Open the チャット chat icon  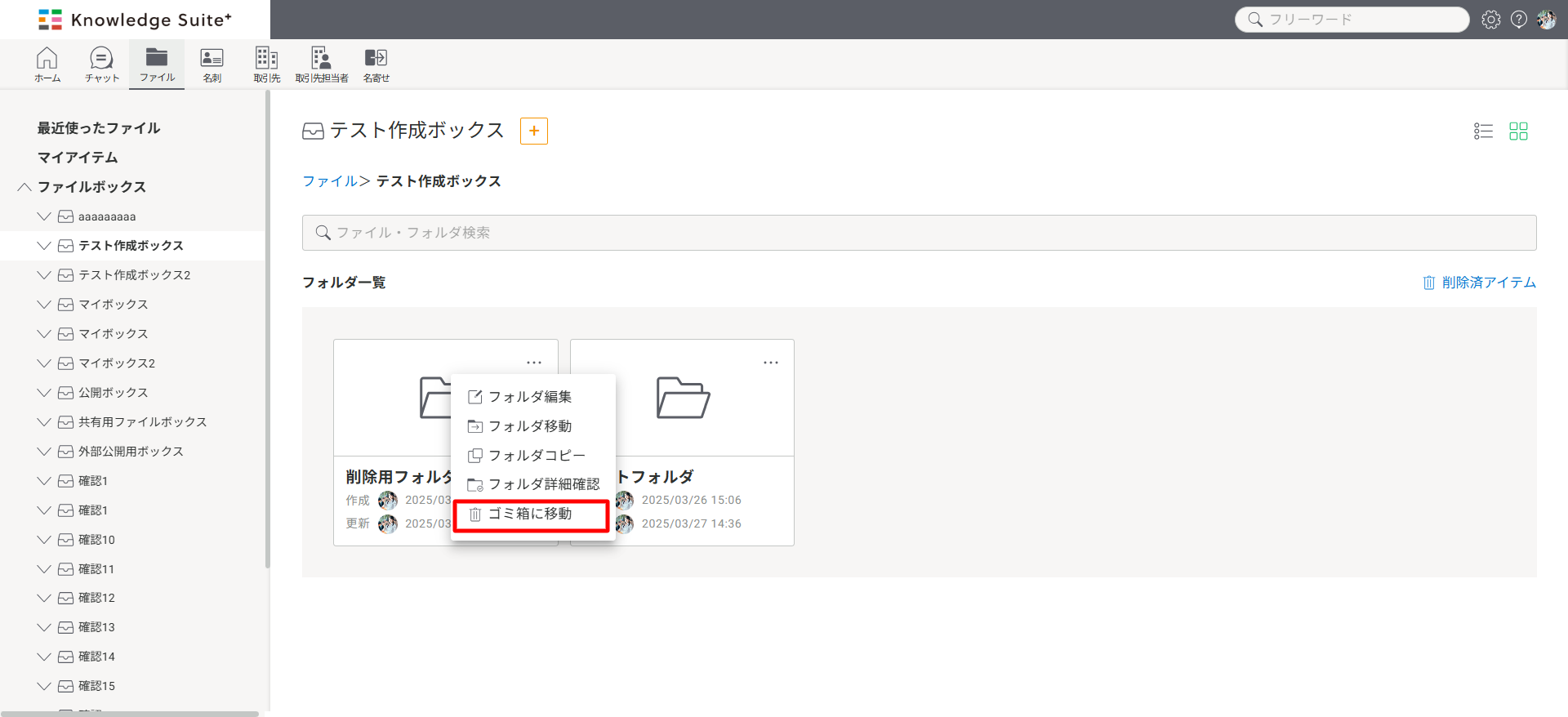click(x=102, y=64)
